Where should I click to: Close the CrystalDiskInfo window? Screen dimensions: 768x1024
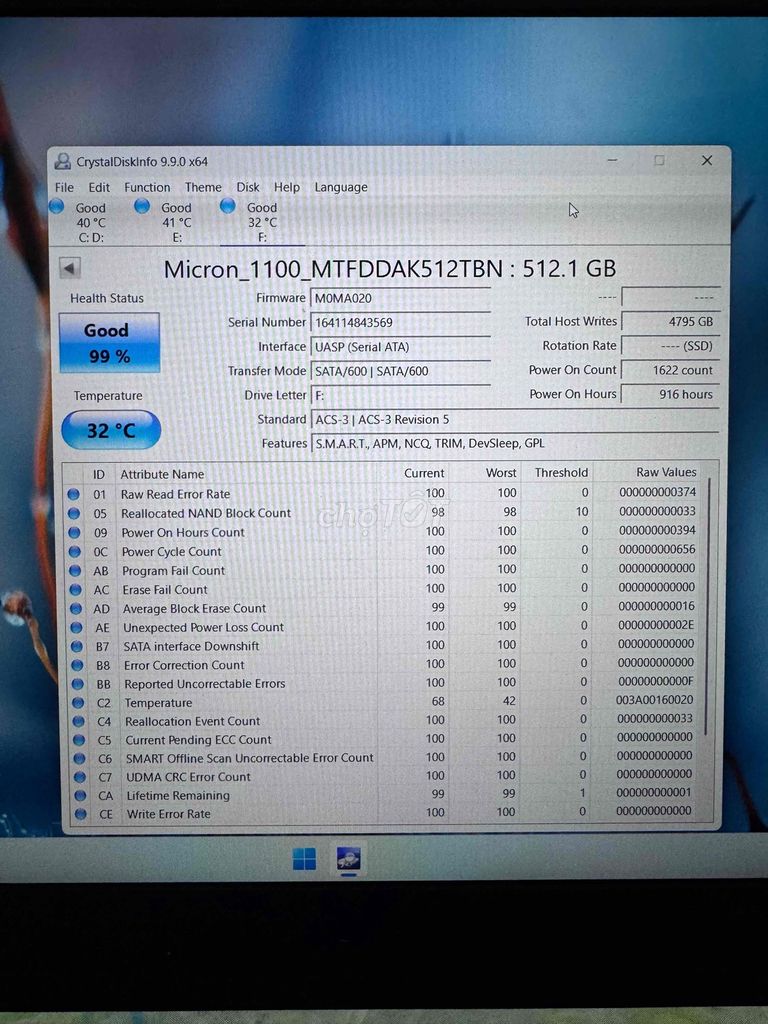[707, 161]
